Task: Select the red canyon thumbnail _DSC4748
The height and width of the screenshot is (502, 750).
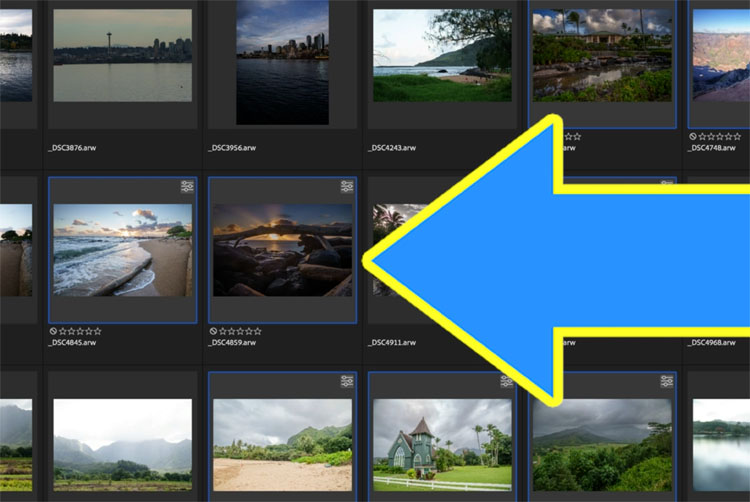Action: click(x=721, y=55)
